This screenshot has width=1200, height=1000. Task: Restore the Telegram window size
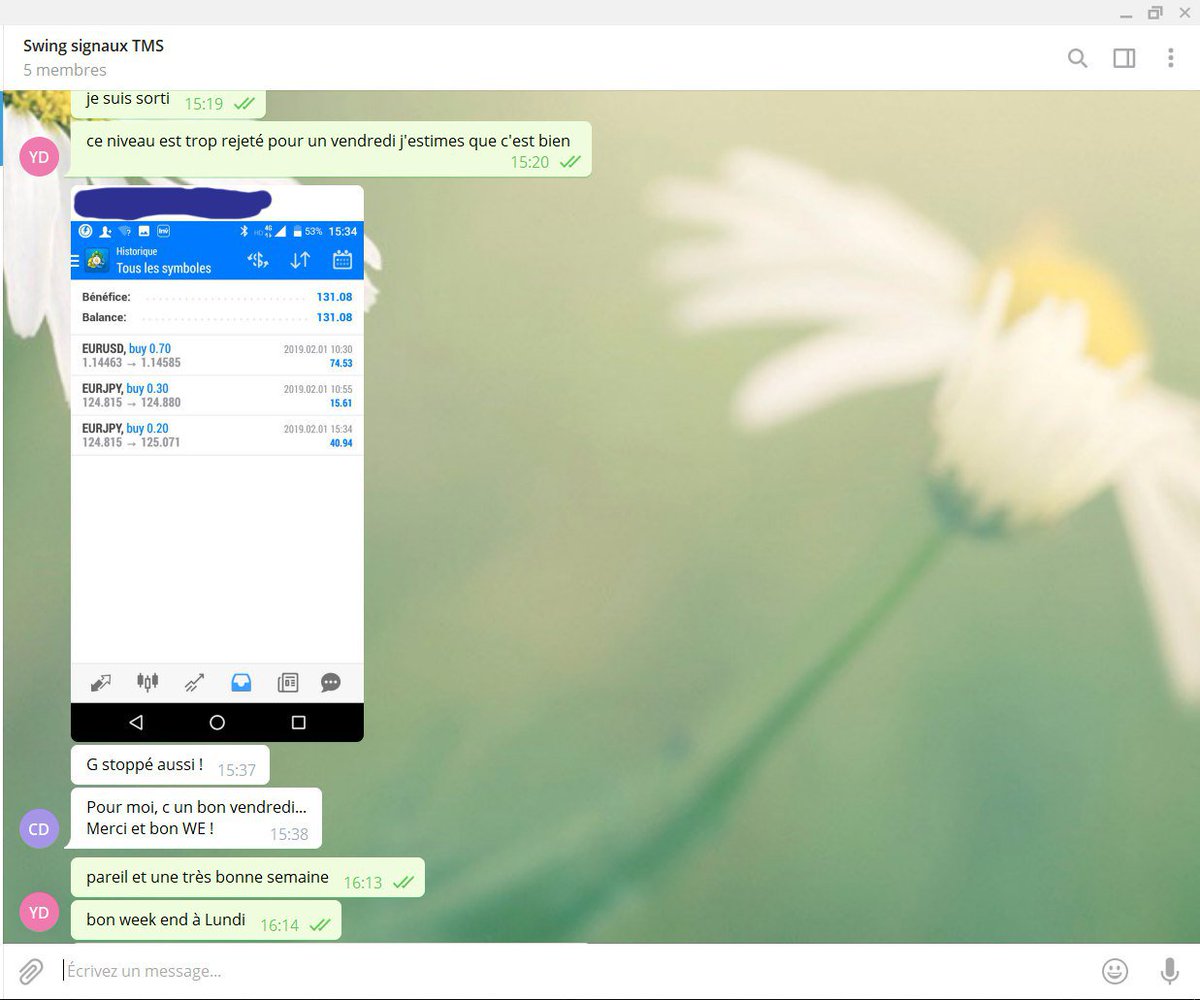tap(1155, 12)
